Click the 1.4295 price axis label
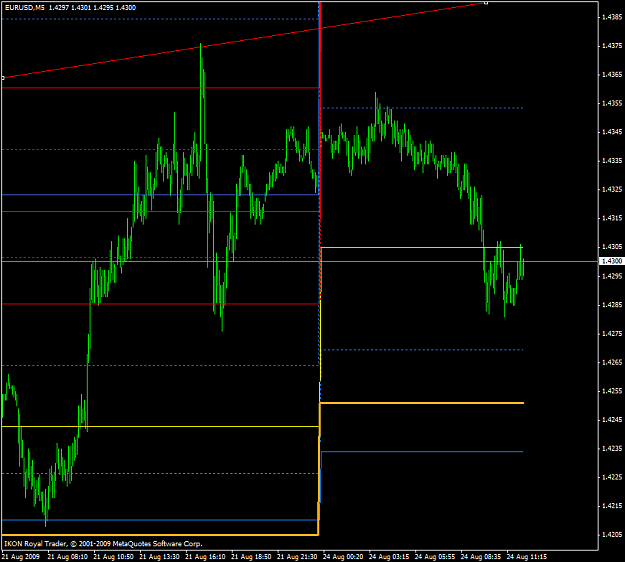The height and width of the screenshot is (562, 625). (612, 276)
